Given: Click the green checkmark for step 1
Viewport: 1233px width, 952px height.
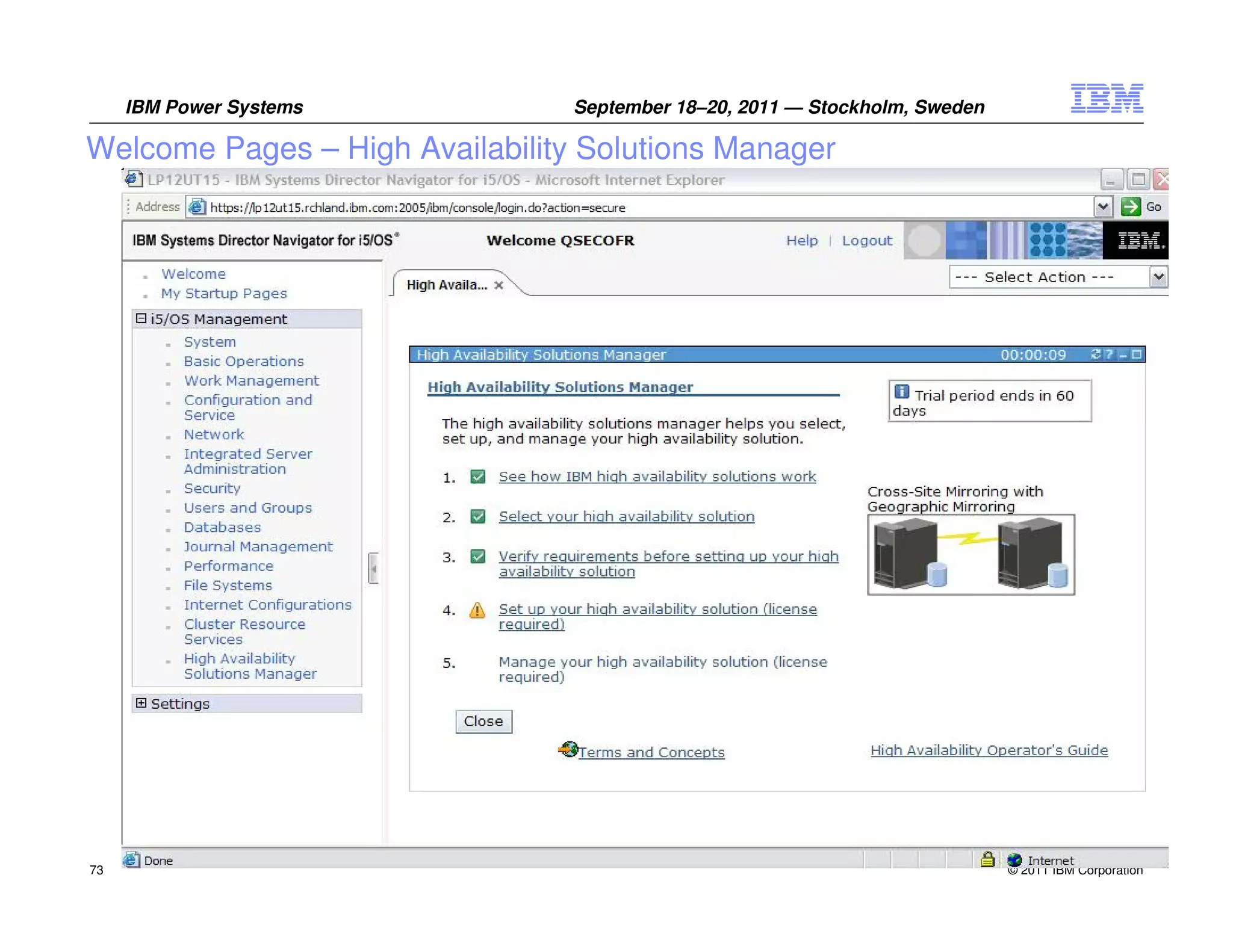Looking at the screenshot, I should click(477, 477).
